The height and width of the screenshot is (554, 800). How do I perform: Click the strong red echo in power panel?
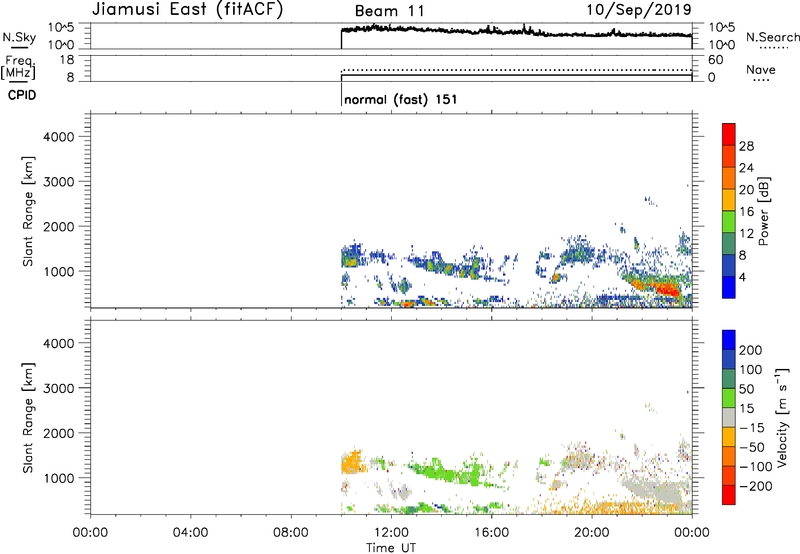point(666,289)
